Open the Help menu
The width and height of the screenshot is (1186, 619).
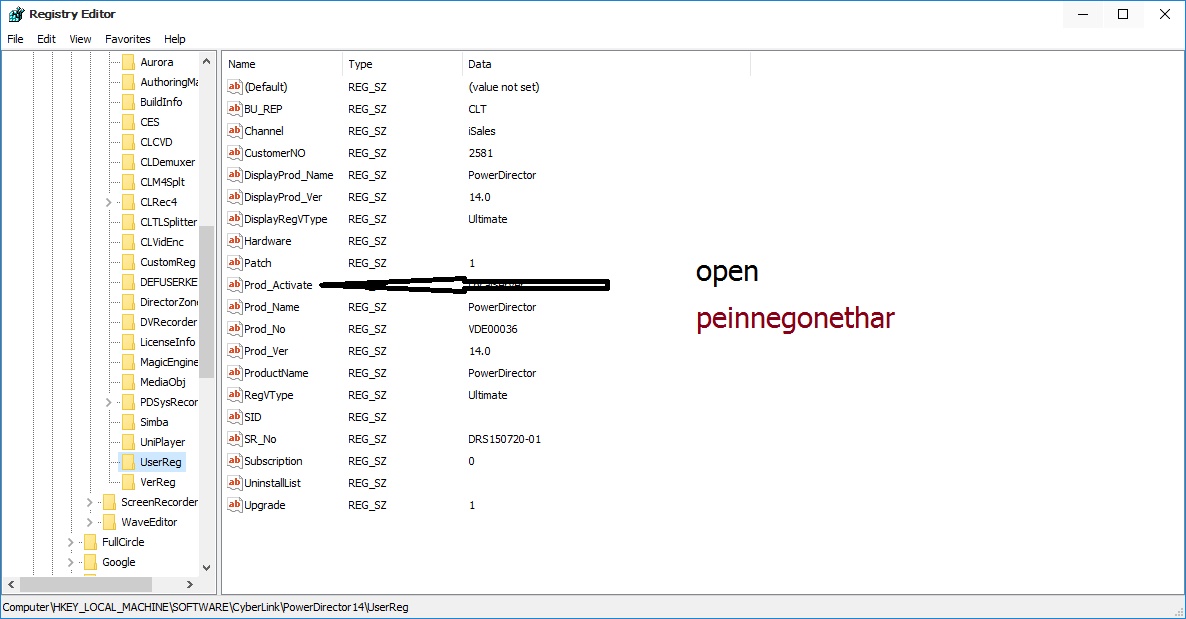pos(175,39)
